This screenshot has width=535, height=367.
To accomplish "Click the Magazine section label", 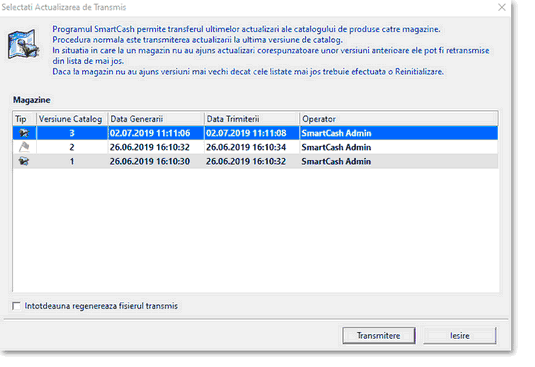I will [32, 100].
